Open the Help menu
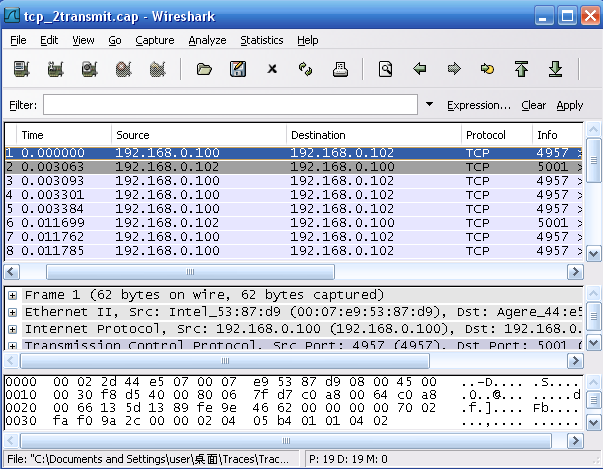The width and height of the screenshot is (603, 469). [x=308, y=40]
